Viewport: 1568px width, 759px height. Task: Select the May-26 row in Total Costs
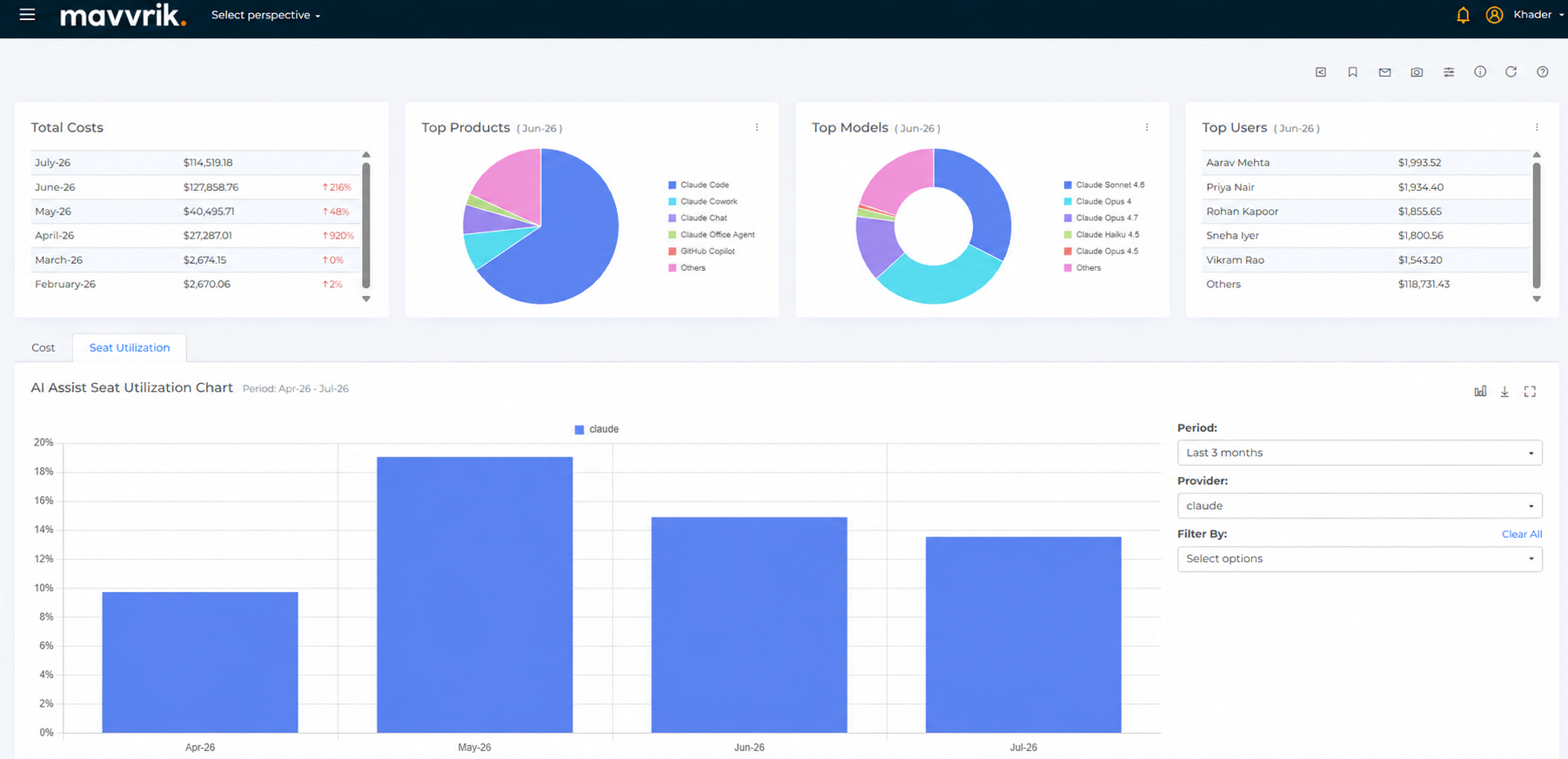(x=195, y=212)
